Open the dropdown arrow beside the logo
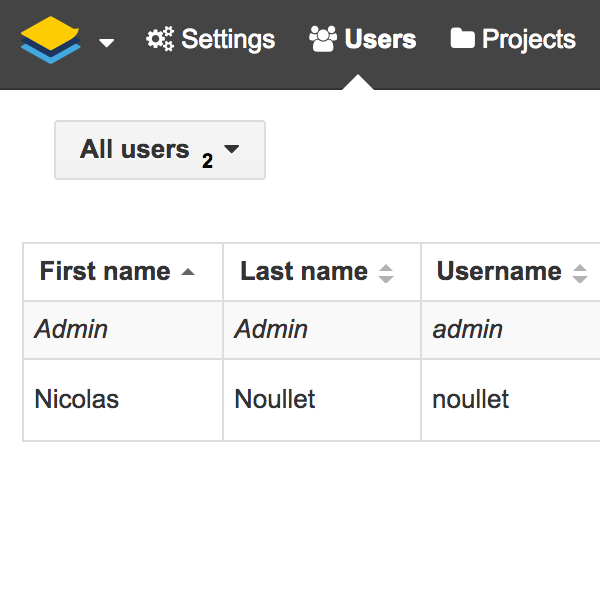The width and height of the screenshot is (600, 600). click(x=106, y=42)
